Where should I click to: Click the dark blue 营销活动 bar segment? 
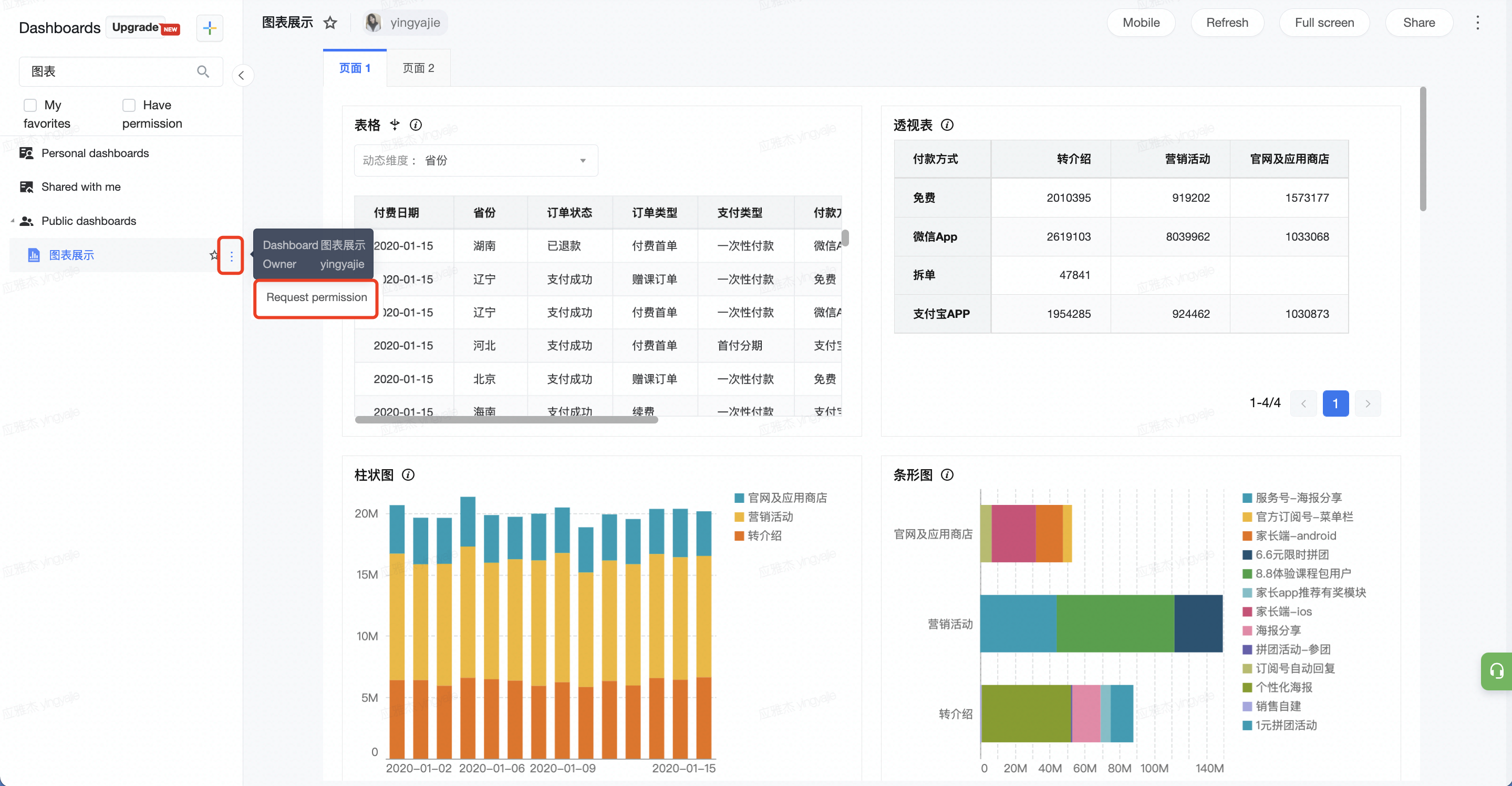pos(1198,624)
